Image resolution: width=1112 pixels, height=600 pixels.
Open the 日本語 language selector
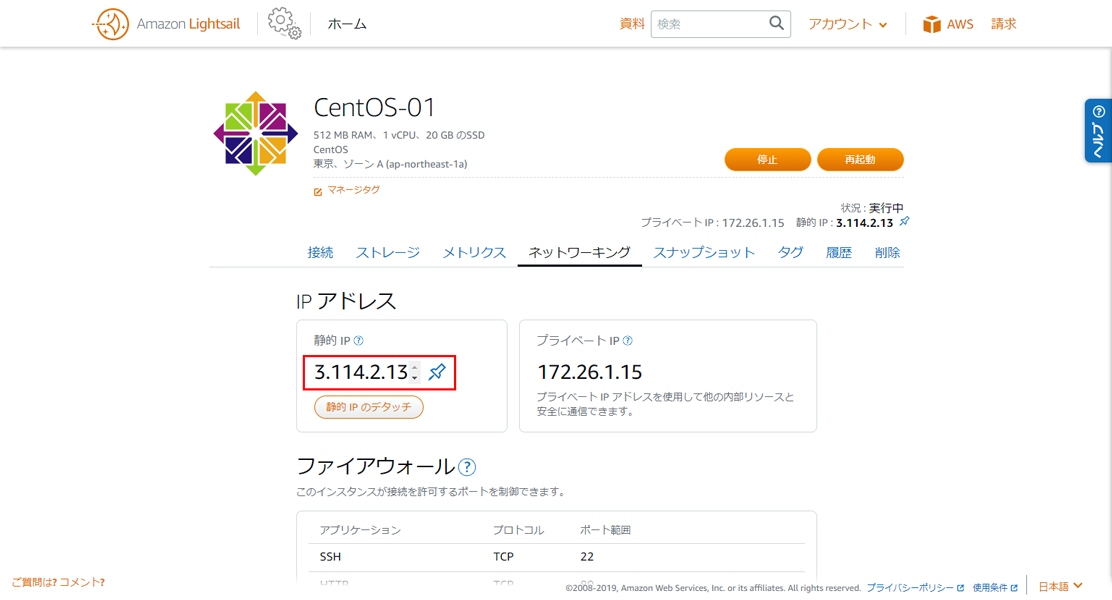click(x=1060, y=587)
